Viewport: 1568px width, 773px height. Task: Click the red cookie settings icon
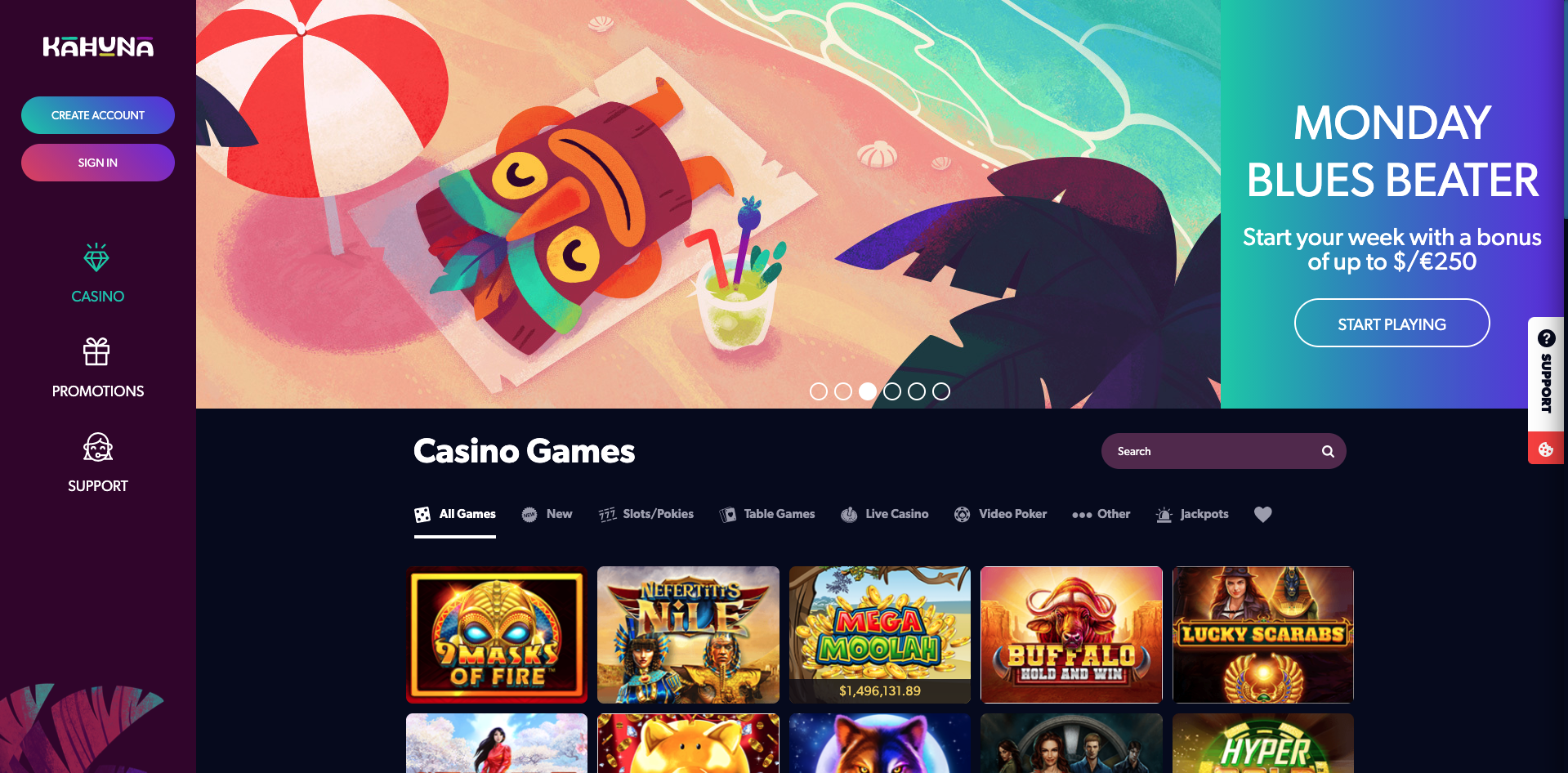click(x=1545, y=449)
